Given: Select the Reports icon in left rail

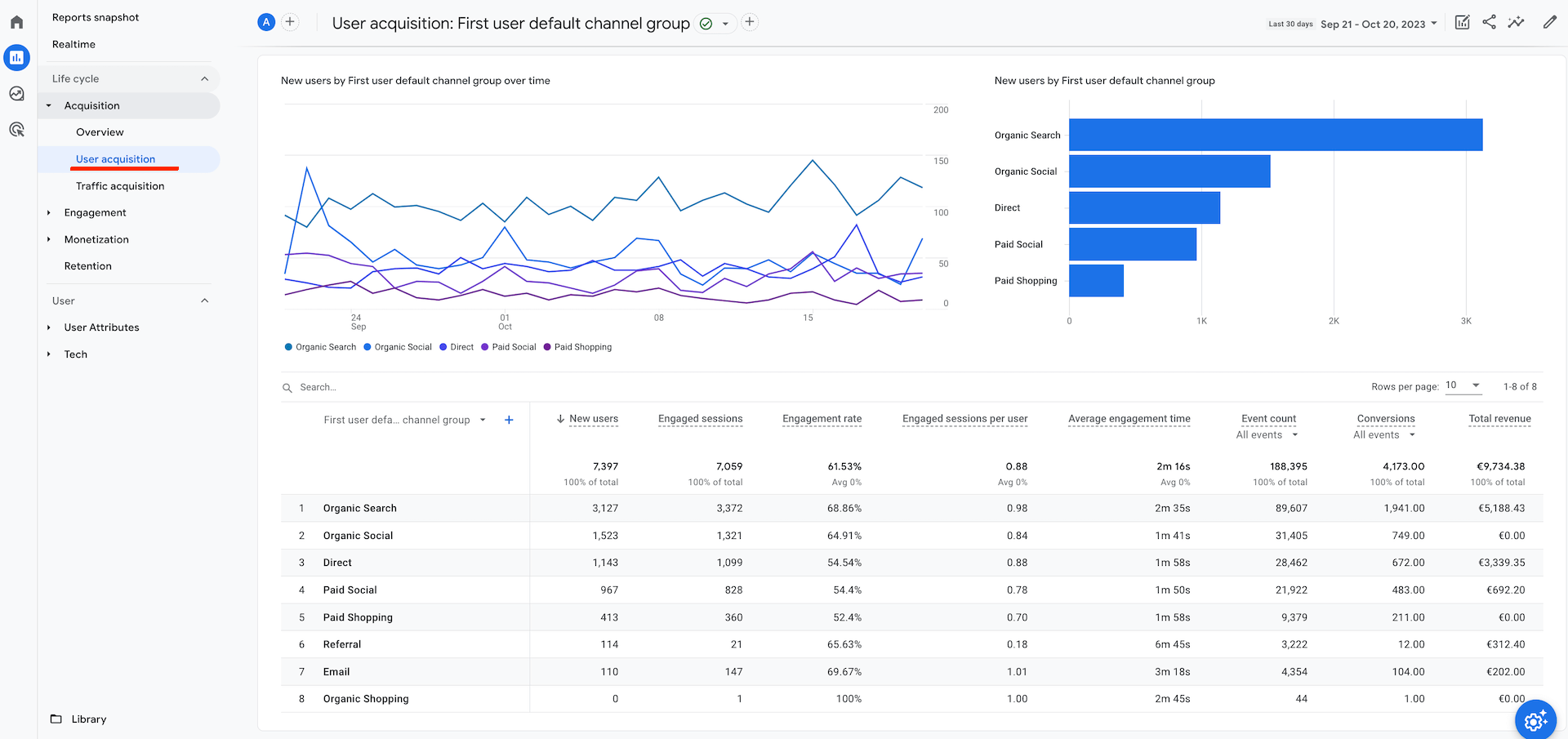Looking at the screenshot, I should (16, 58).
